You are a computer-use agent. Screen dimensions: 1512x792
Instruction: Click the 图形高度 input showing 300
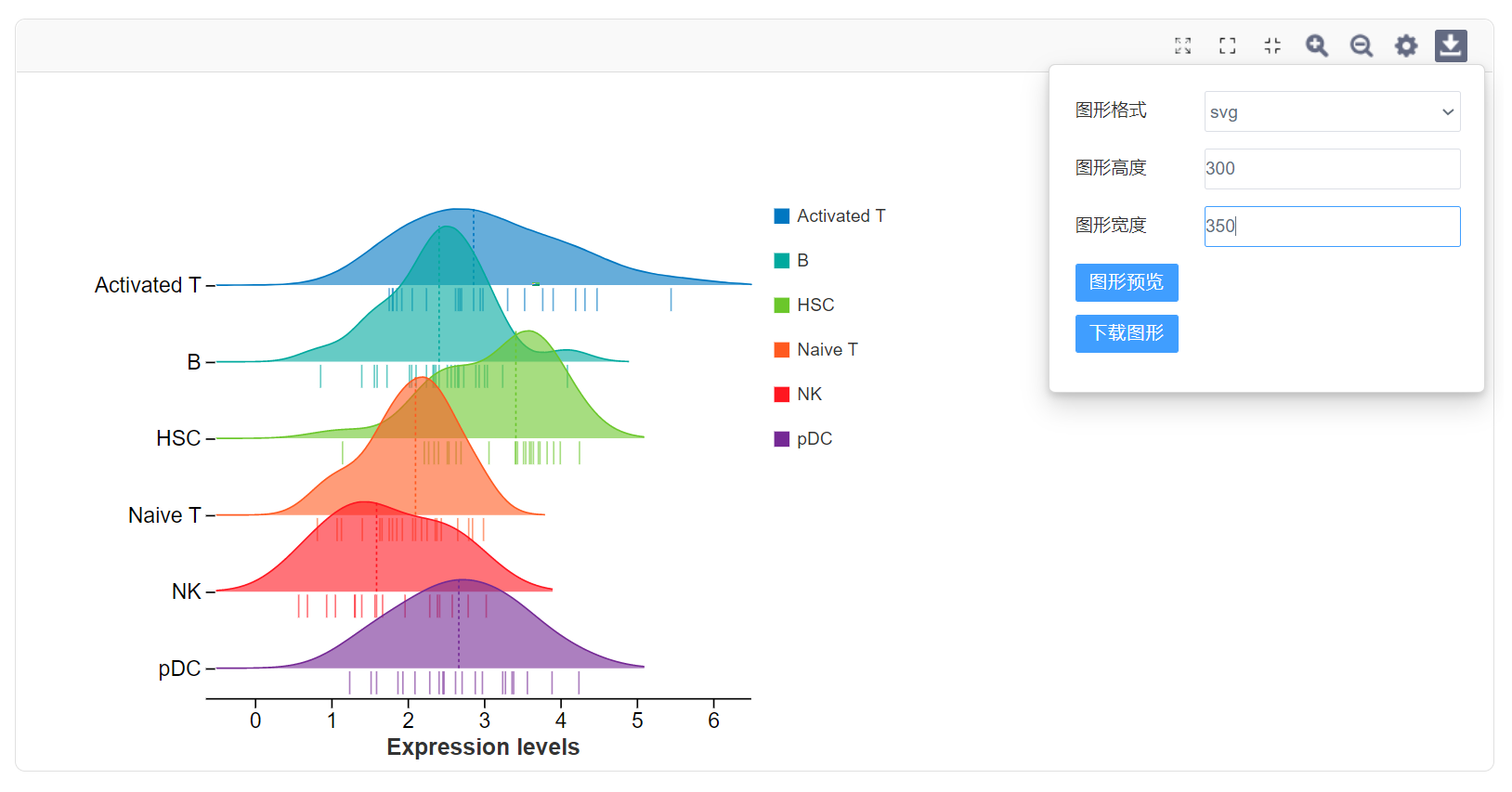coord(1332,169)
